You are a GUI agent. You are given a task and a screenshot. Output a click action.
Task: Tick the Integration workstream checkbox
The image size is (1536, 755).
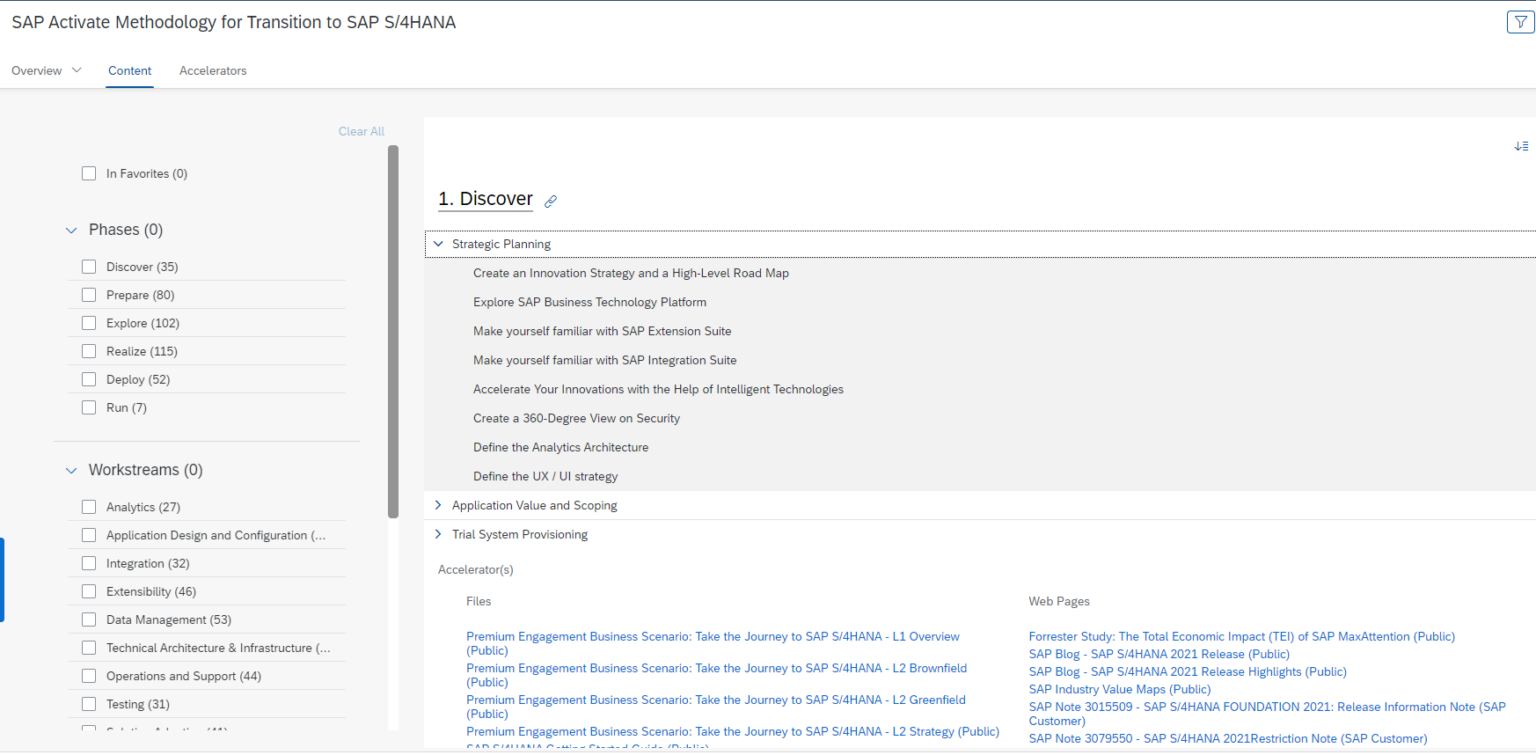click(x=89, y=564)
